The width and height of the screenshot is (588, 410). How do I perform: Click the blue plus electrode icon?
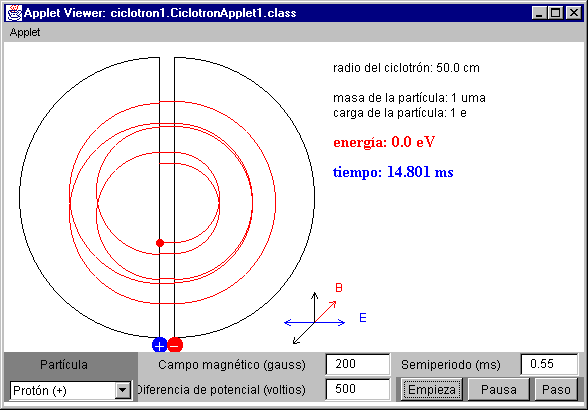(x=159, y=345)
